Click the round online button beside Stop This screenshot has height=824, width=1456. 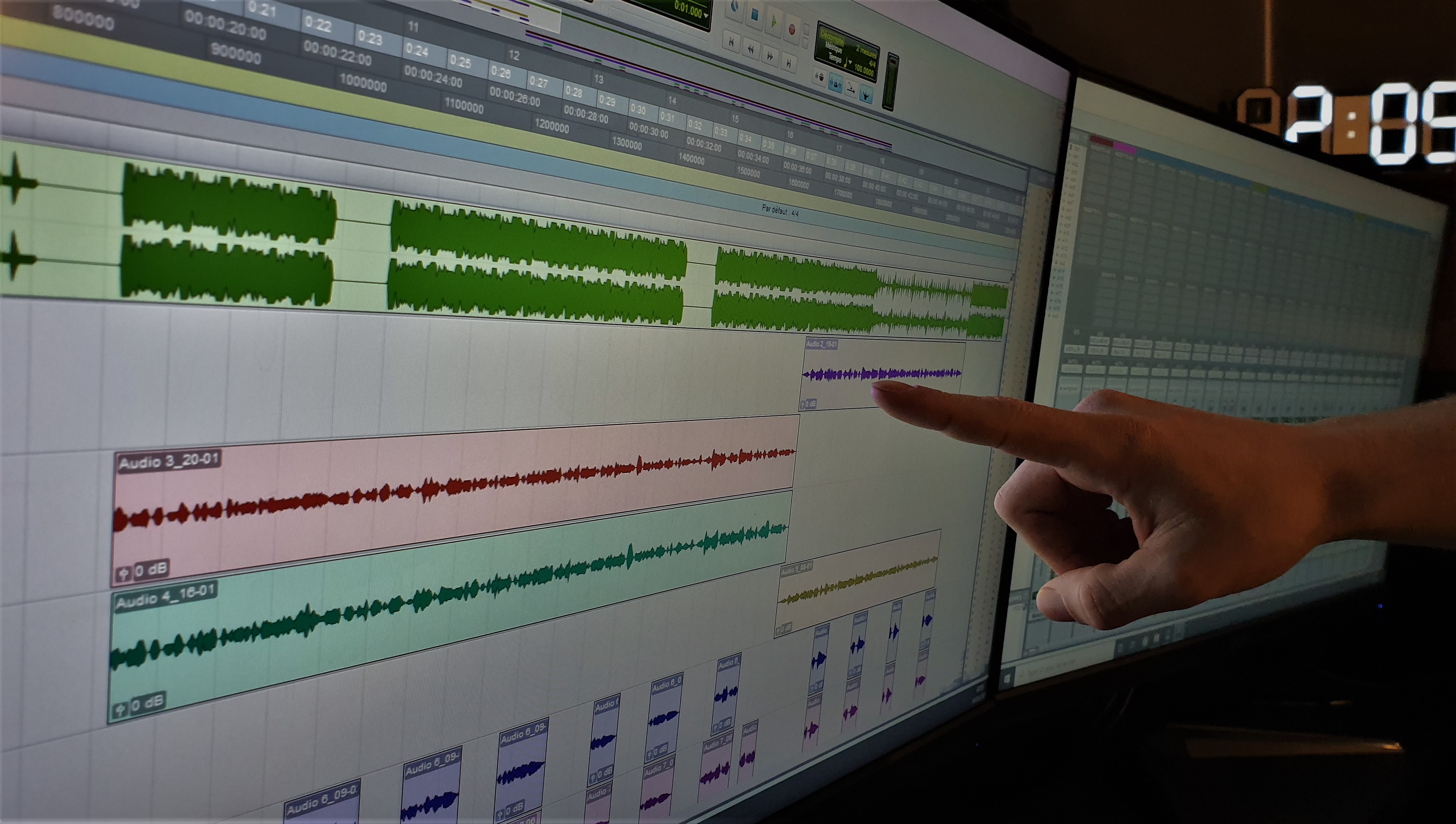(735, 6)
